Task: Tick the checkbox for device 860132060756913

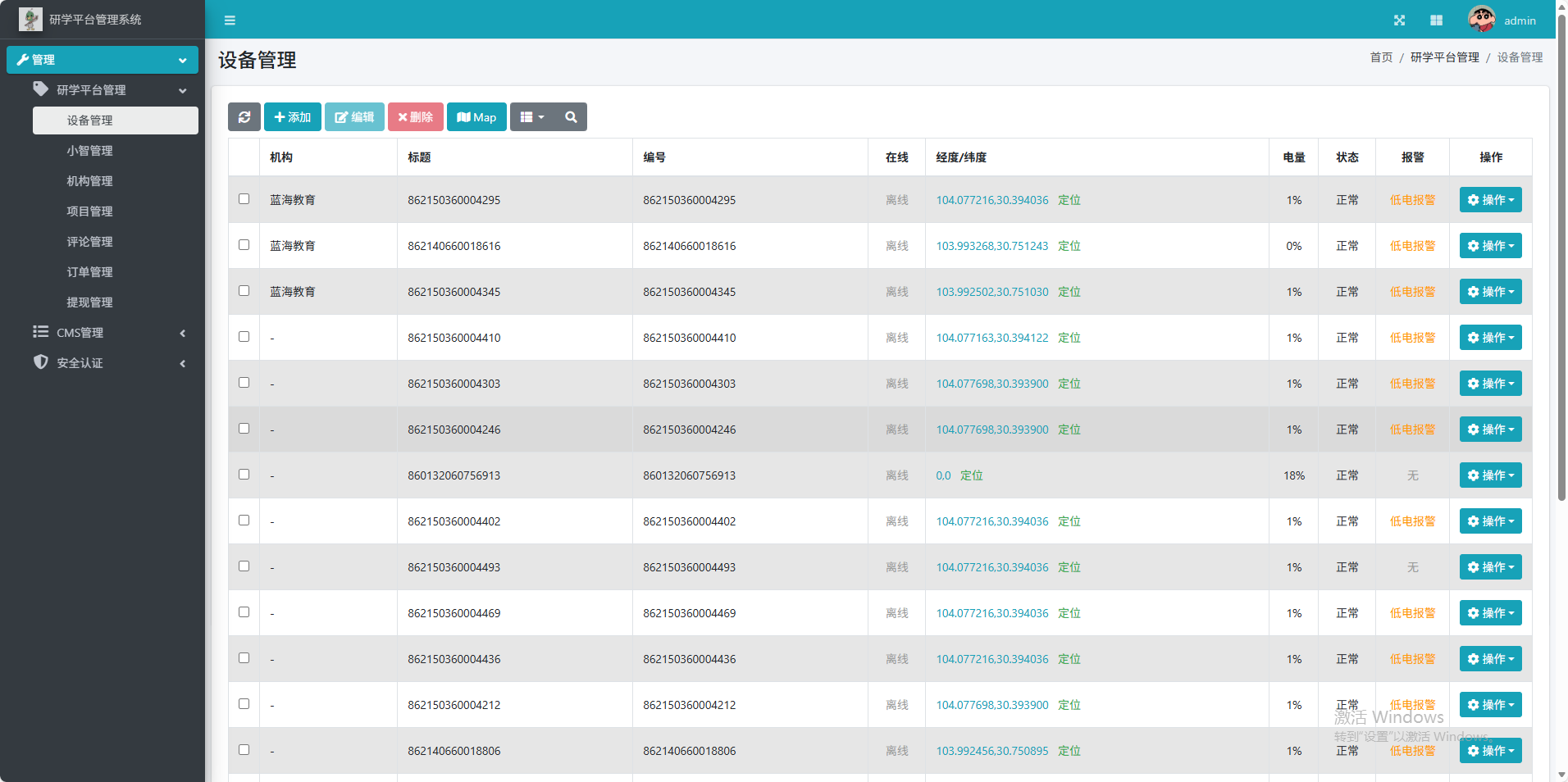Action: coord(244,475)
